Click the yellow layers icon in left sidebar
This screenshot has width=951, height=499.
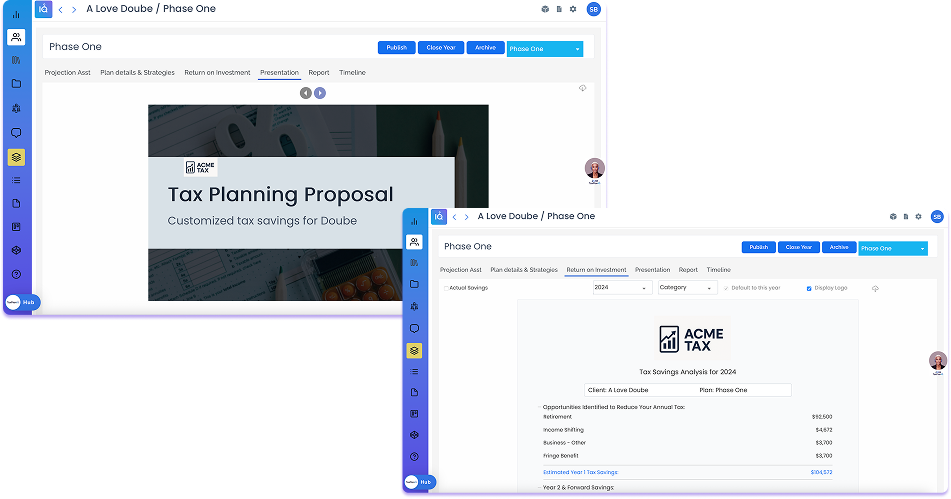point(16,157)
